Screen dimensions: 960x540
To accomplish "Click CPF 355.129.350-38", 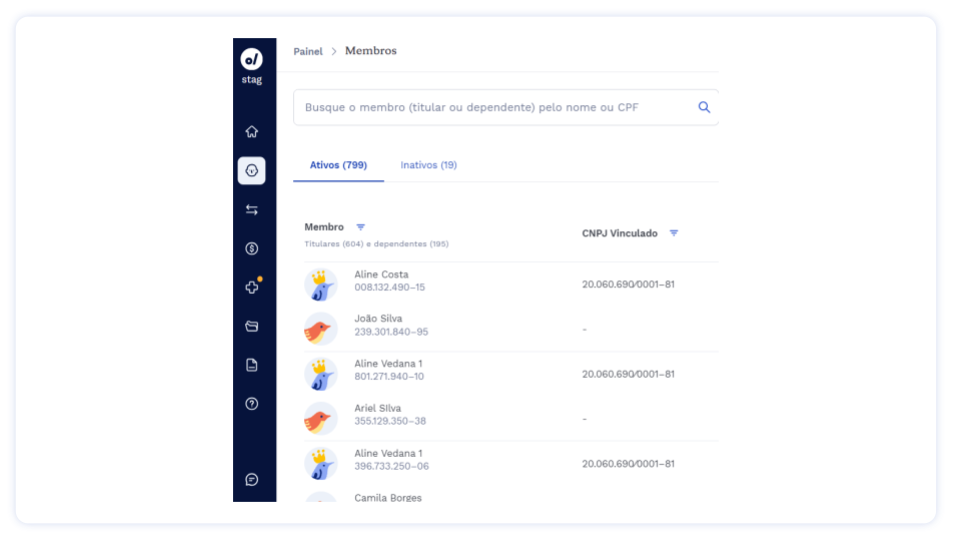I will (390, 422).
